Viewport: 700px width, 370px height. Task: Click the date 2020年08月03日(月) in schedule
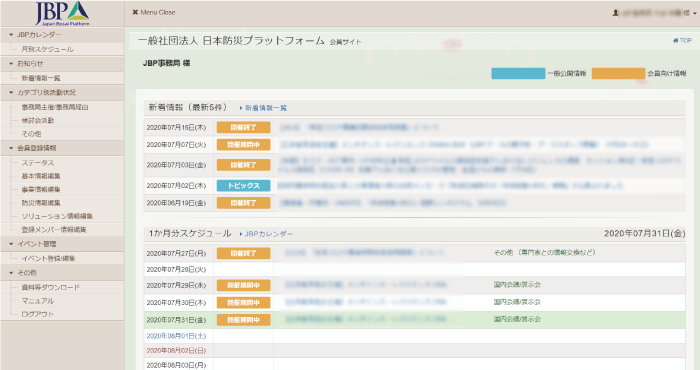click(x=176, y=366)
